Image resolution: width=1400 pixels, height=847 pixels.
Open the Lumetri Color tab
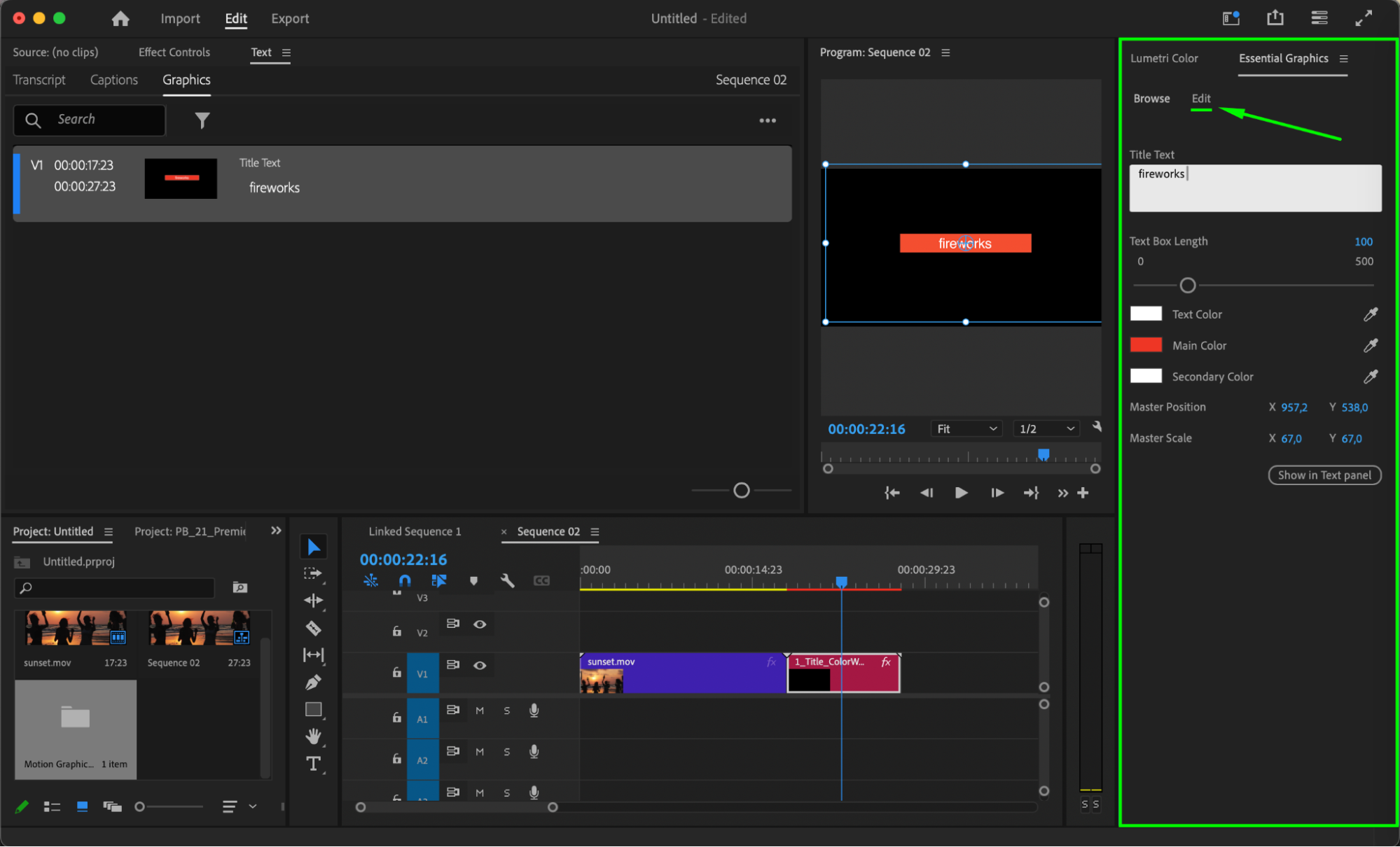[x=1163, y=58]
